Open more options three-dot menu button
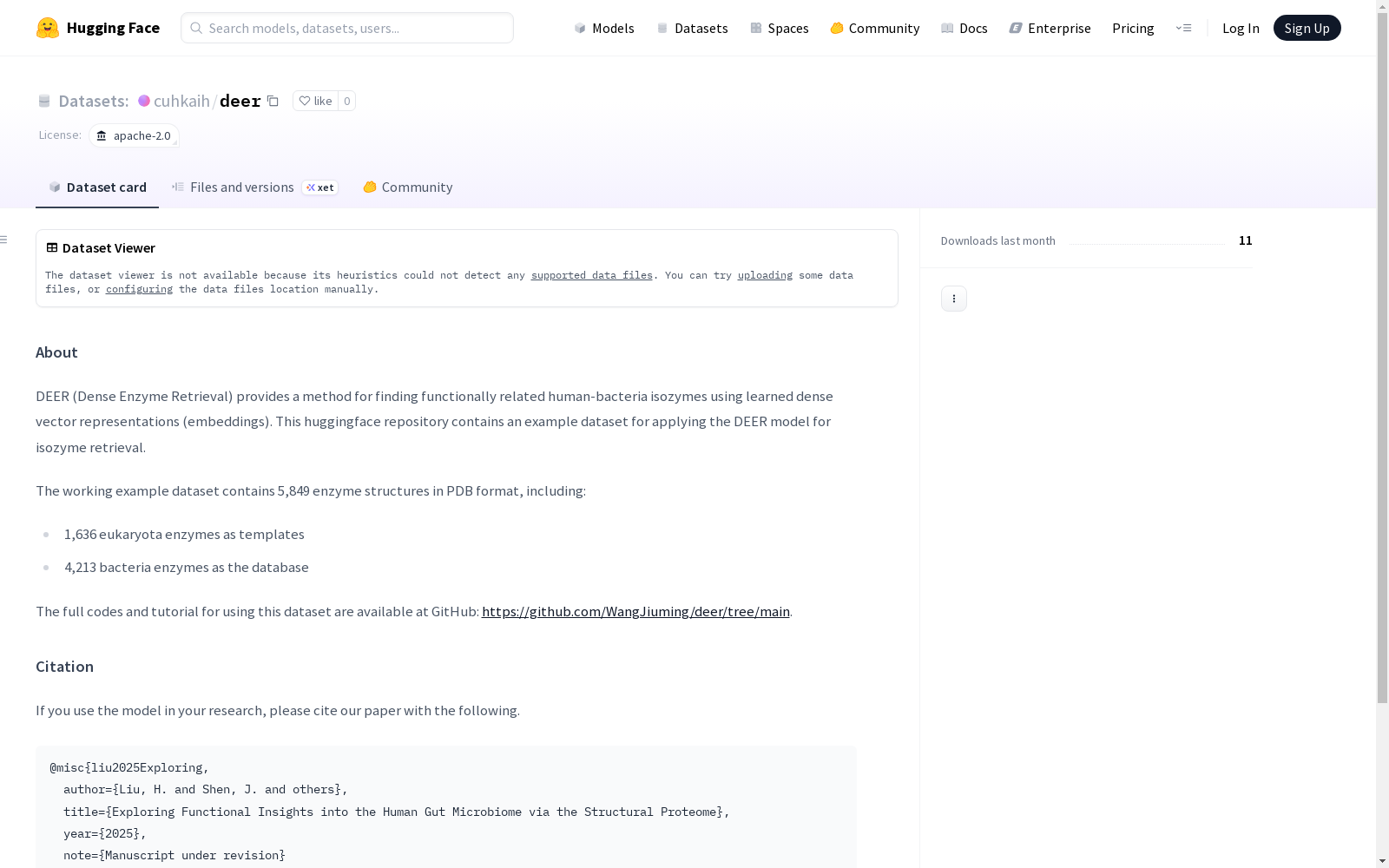The image size is (1389, 868). (x=954, y=299)
